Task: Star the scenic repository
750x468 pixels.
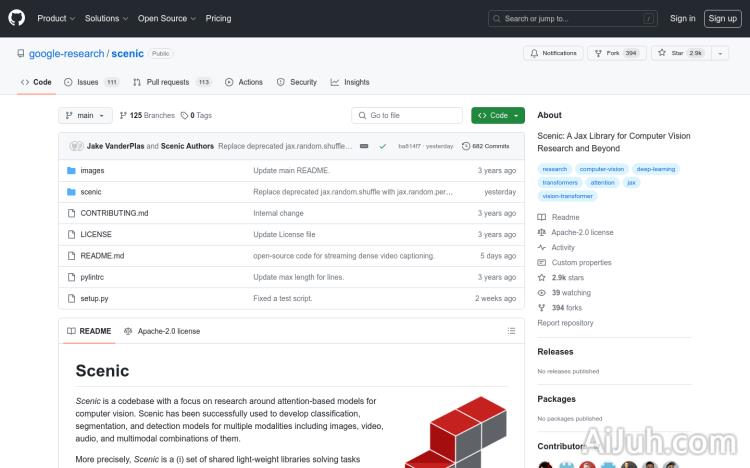Action: [x=680, y=53]
